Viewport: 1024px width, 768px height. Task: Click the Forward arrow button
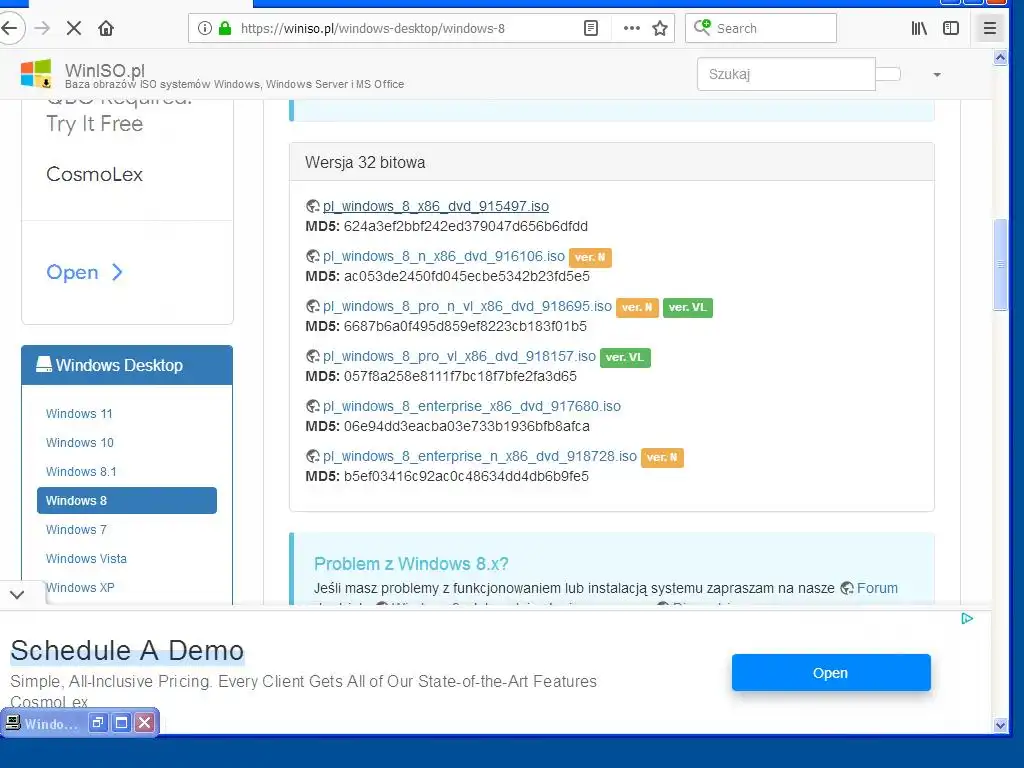(42, 28)
